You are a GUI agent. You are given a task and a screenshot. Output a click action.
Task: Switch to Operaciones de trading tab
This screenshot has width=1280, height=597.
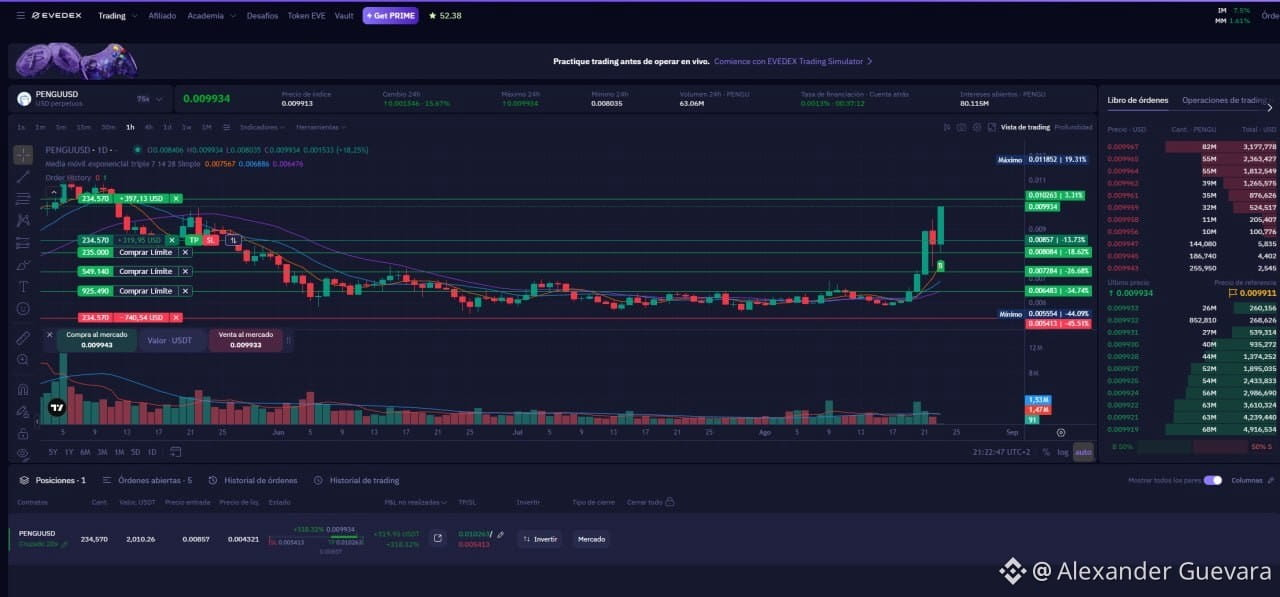click(x=1223, y=100)
